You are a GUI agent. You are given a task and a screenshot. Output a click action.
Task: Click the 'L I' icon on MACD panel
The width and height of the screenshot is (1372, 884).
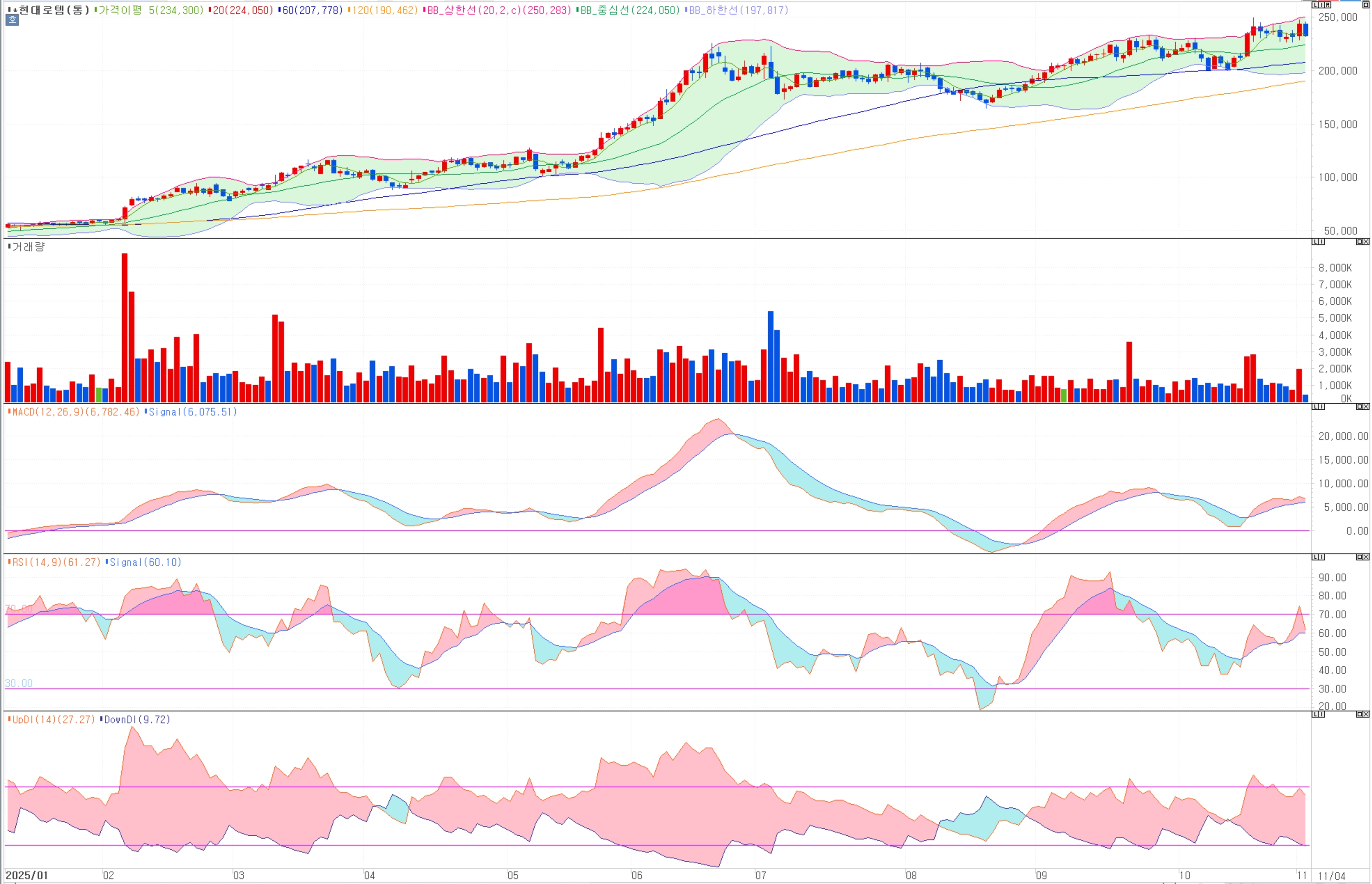(x=1318, y=407)
